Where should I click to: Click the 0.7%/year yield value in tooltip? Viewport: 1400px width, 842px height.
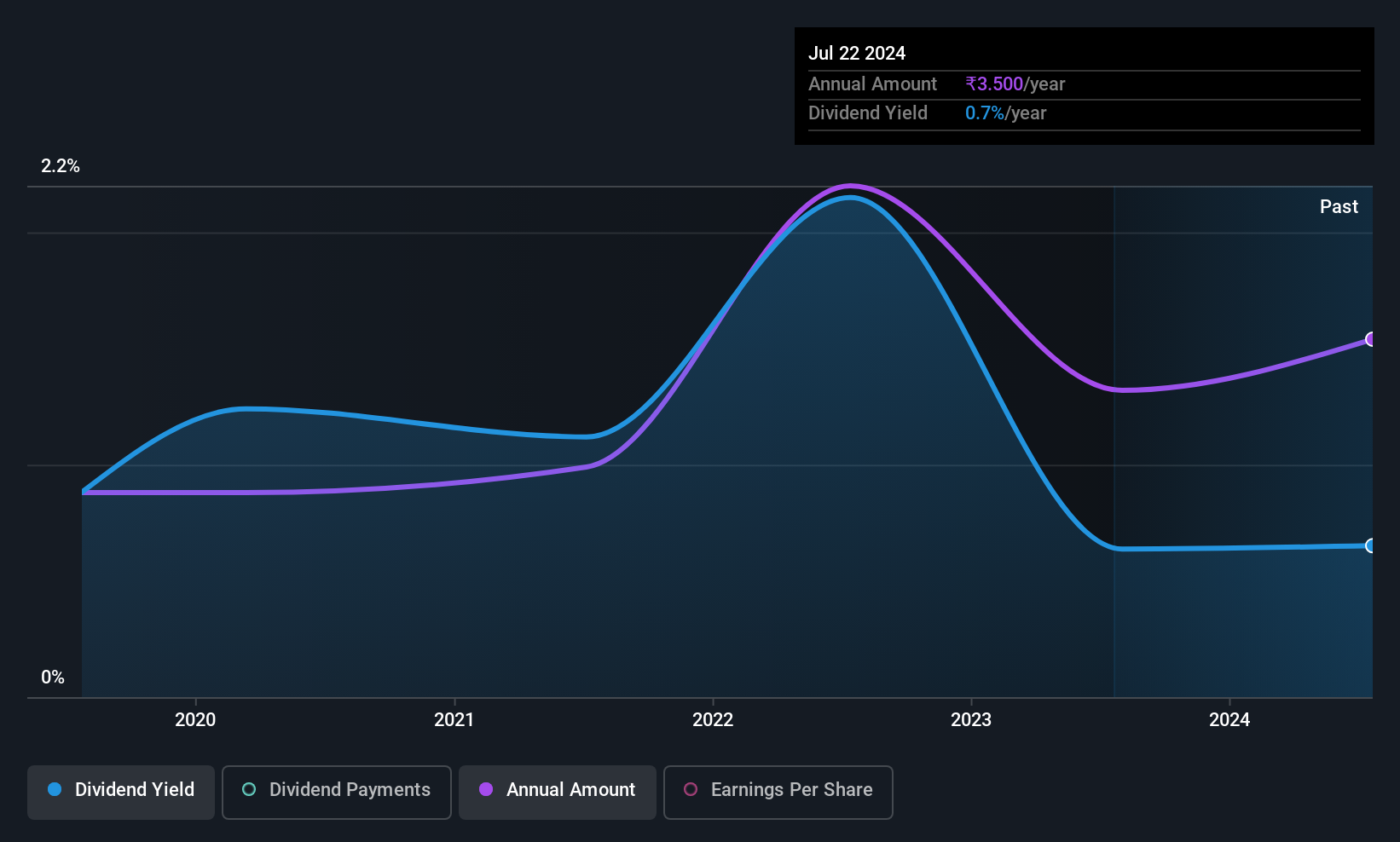(x=1006, y=113)
